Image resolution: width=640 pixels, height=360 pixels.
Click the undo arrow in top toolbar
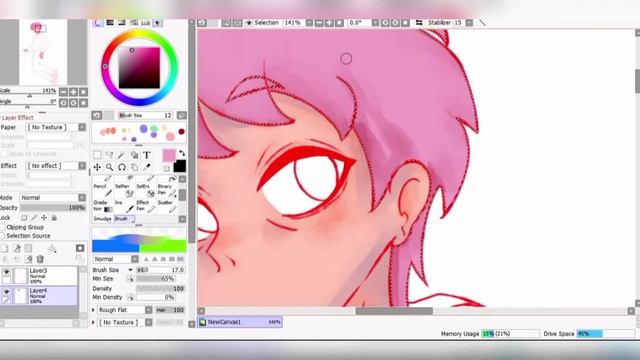point(202,23)
